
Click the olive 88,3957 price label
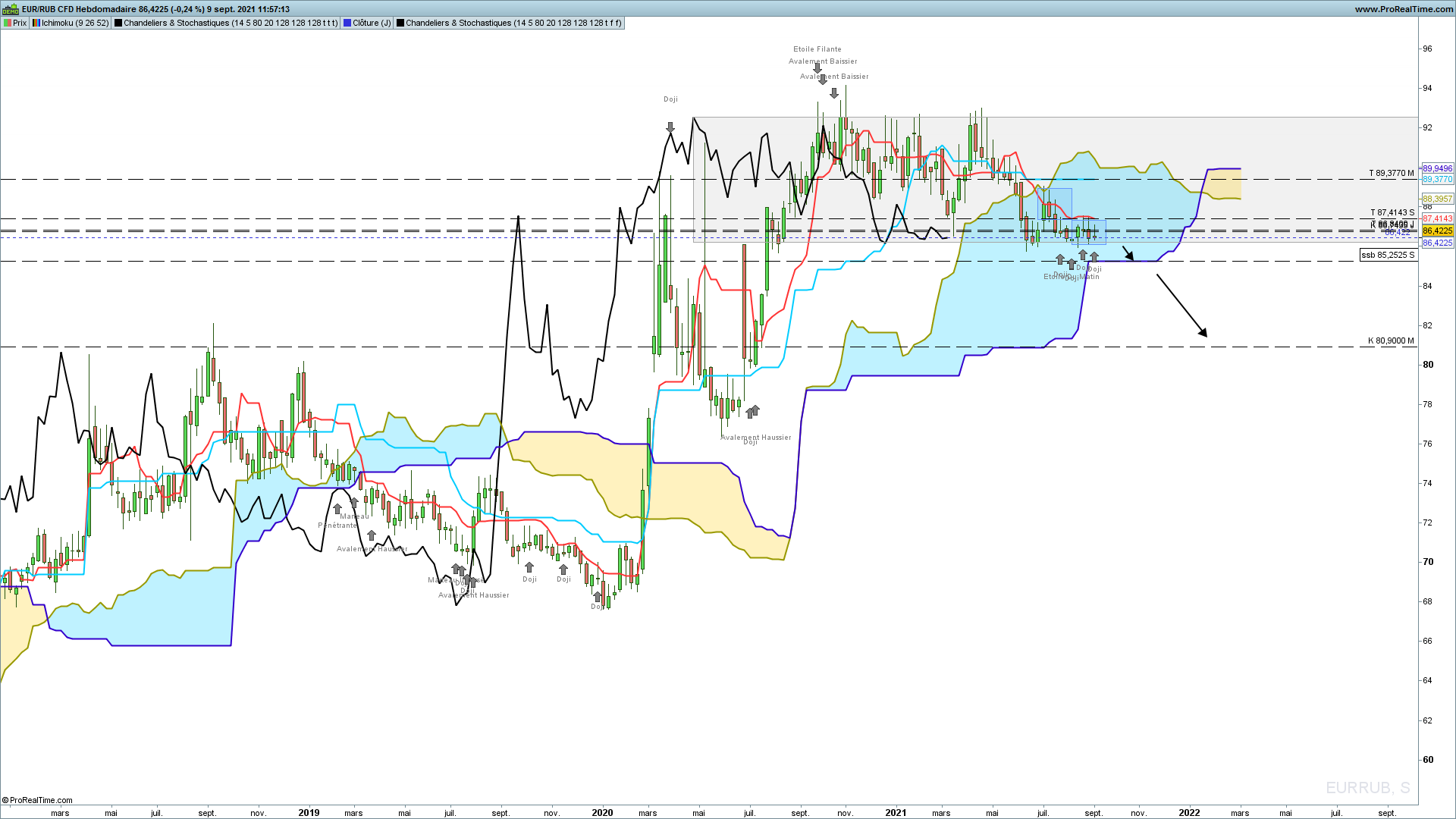(x=1437, y=199)
